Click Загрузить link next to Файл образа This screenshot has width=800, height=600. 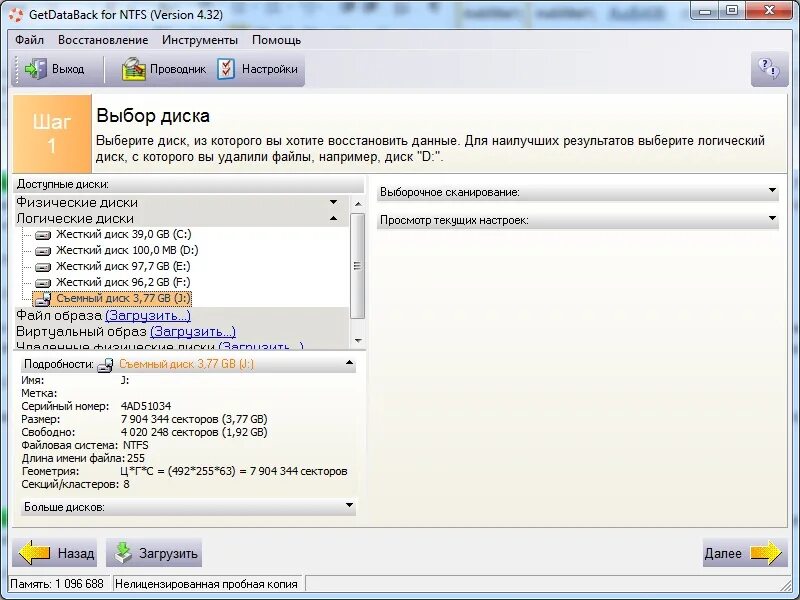coord(148,315)
